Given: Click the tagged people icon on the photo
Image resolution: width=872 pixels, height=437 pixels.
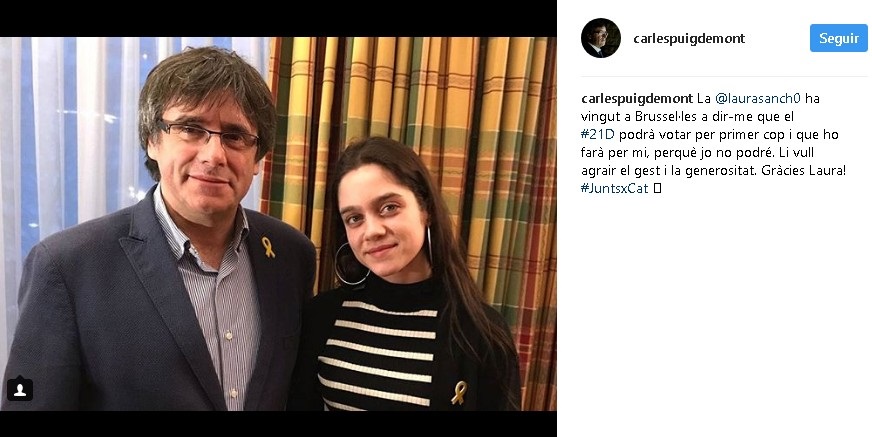Looking at the screenshot, I should (x=20, y=389).
